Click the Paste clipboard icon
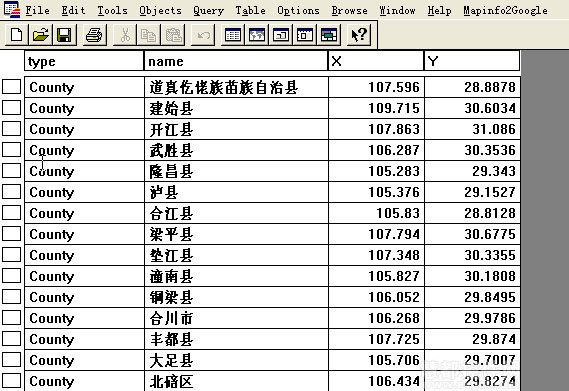The image size is (569, 391). (173, 35)
